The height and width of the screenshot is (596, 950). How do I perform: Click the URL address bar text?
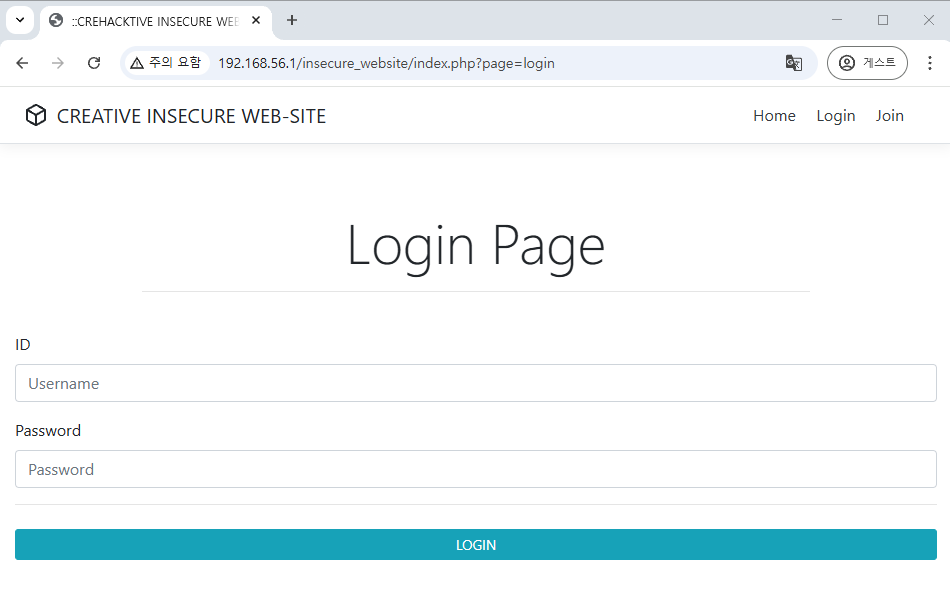click(x=387, y=64)
